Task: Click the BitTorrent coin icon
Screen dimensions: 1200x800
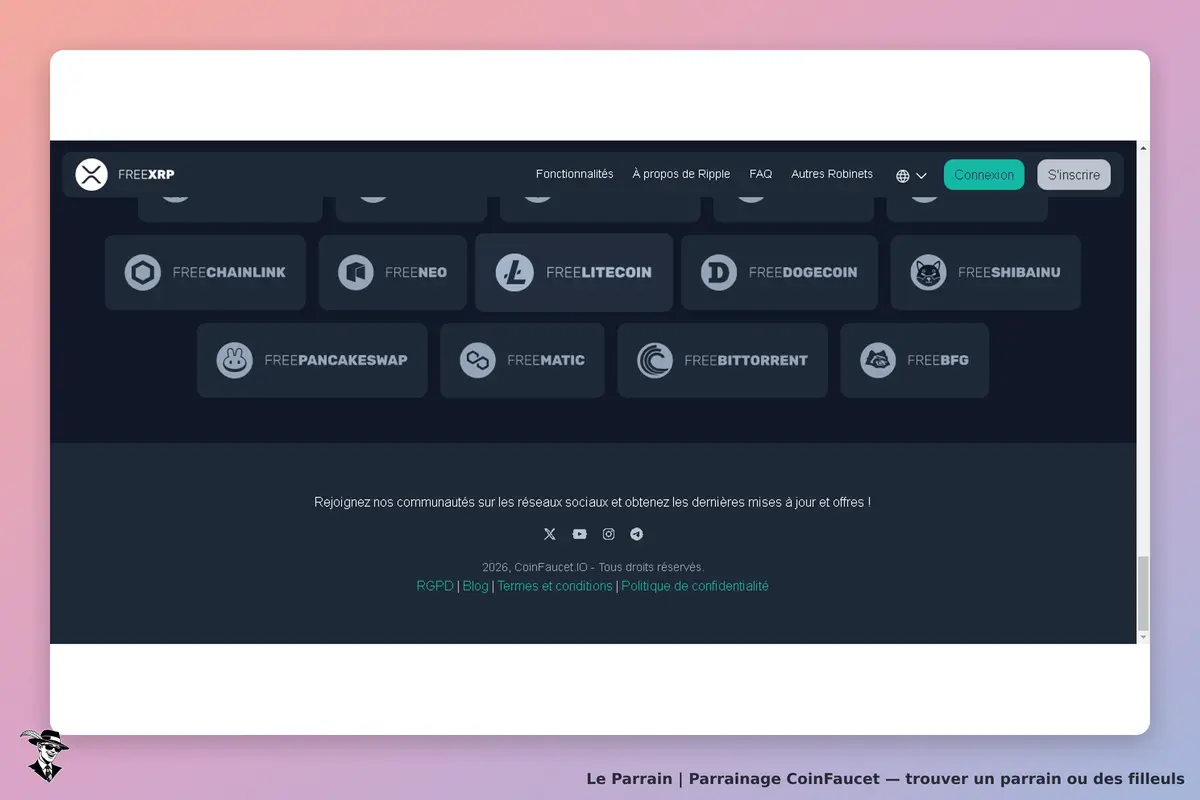Action: point(655,360)
